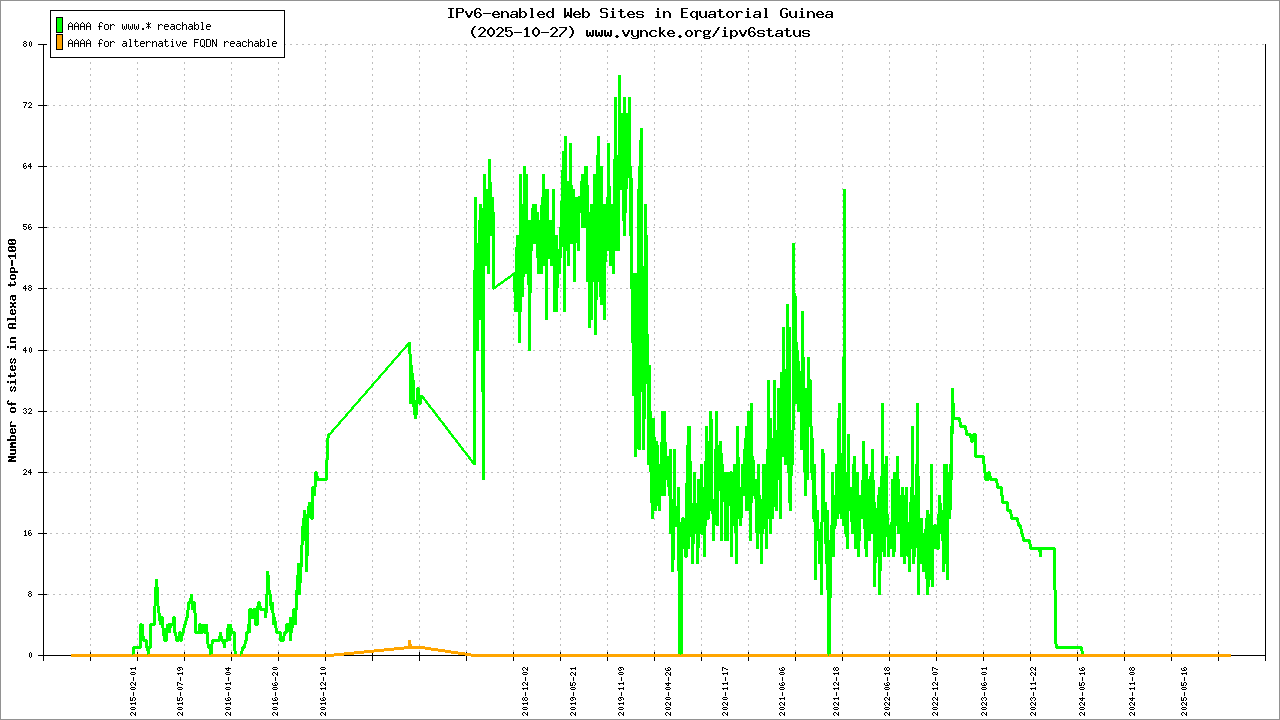Screen dimensions: 1280x720
Task: Click the green legend swatch for www.* reachable
Action: click(60, 26)
